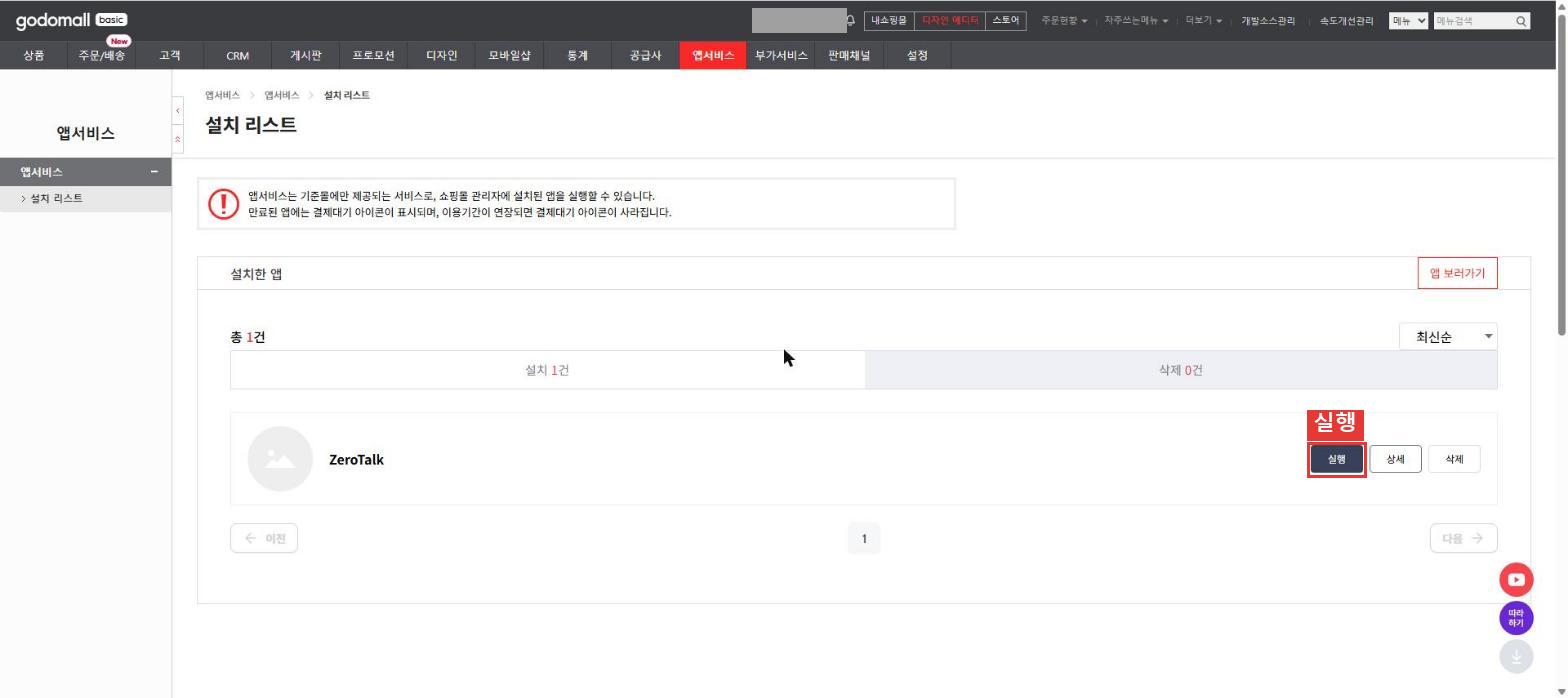The width and height of the screenshot is (1568, 698).
Task: Switch to the 설치 1건 tab
Action: click(548, 370)
